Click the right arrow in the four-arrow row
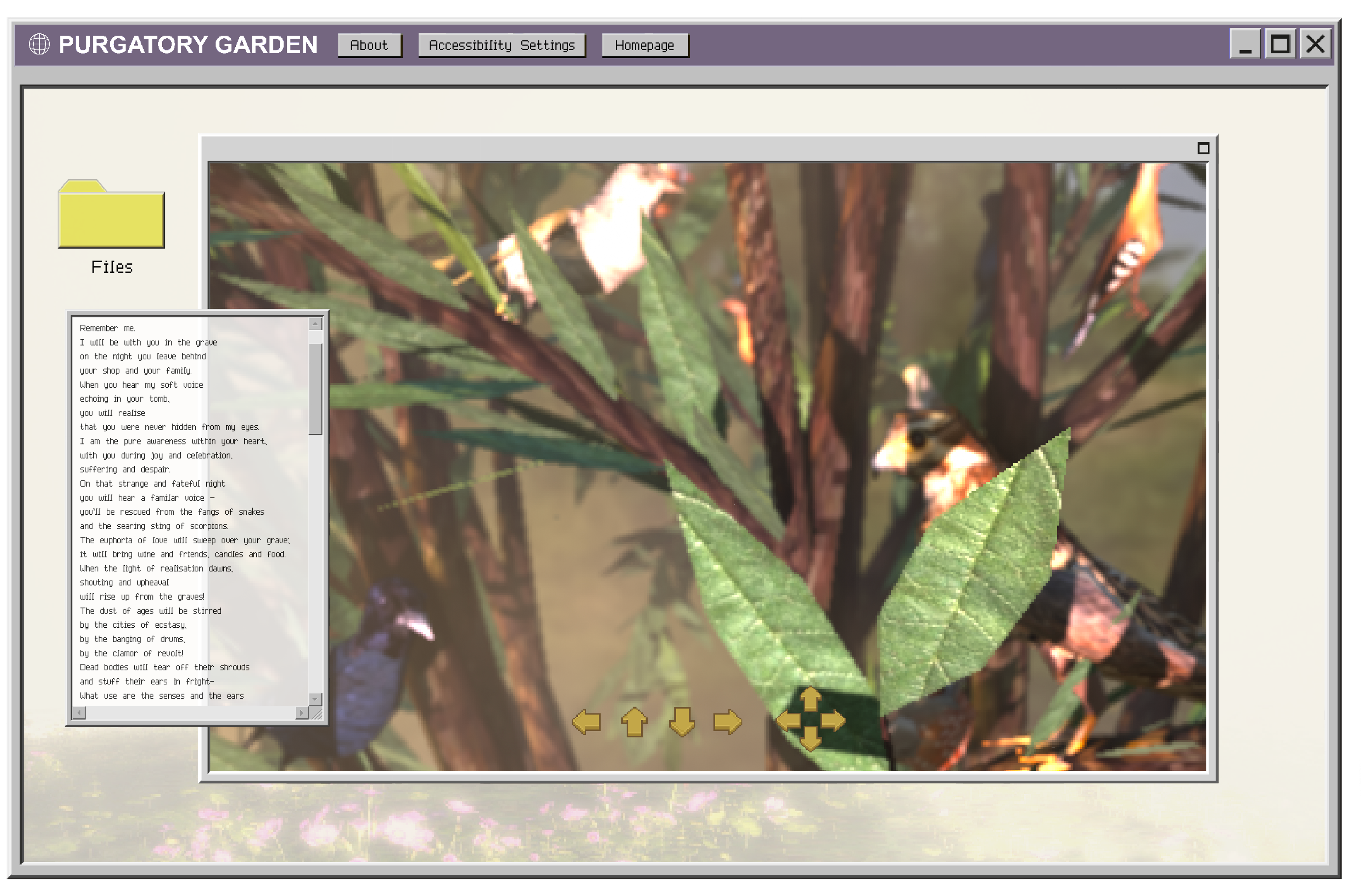The height and width of the screenshot is (896, 1361). point(727,722)
